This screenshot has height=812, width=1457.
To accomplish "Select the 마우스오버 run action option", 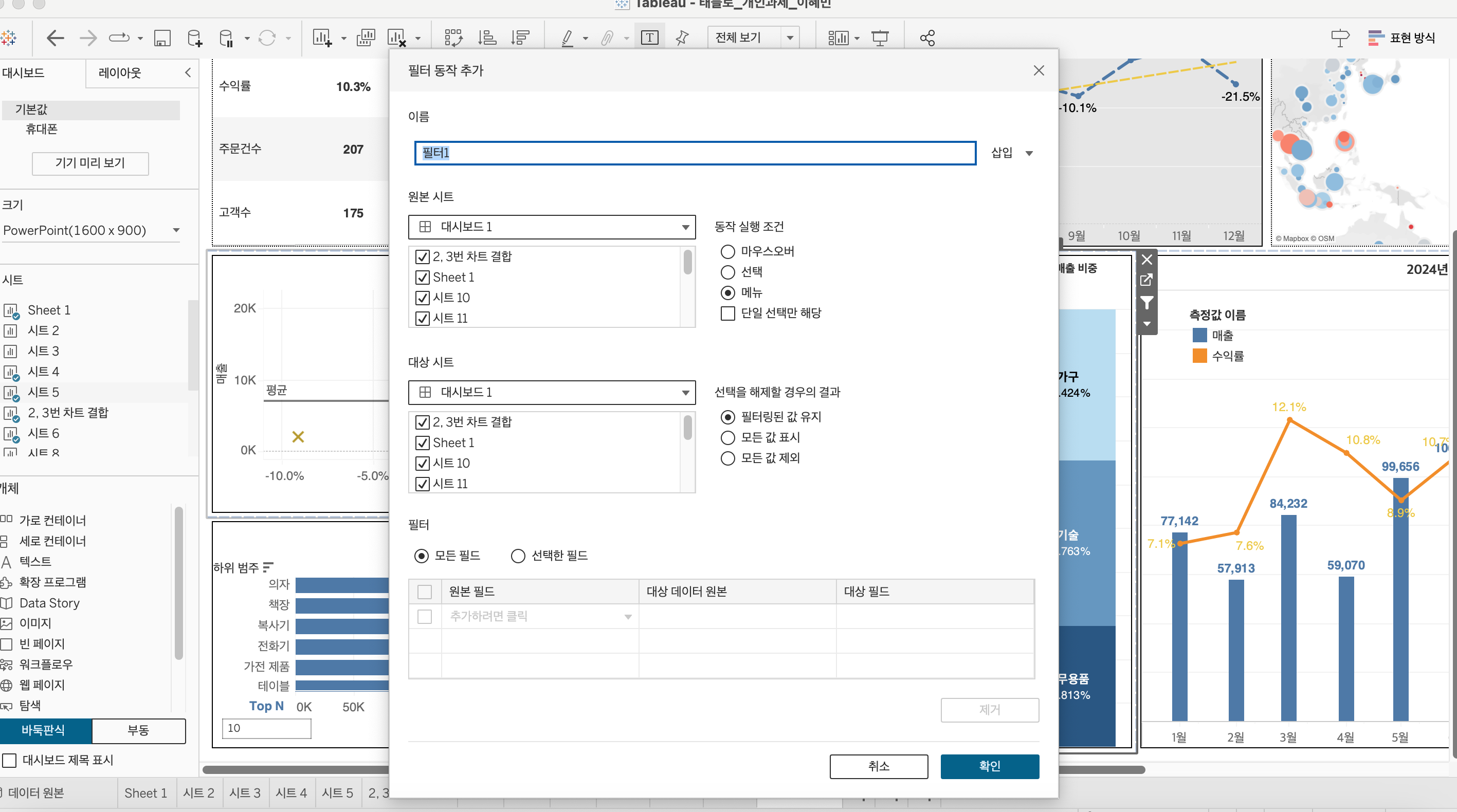I will point(728,251).
